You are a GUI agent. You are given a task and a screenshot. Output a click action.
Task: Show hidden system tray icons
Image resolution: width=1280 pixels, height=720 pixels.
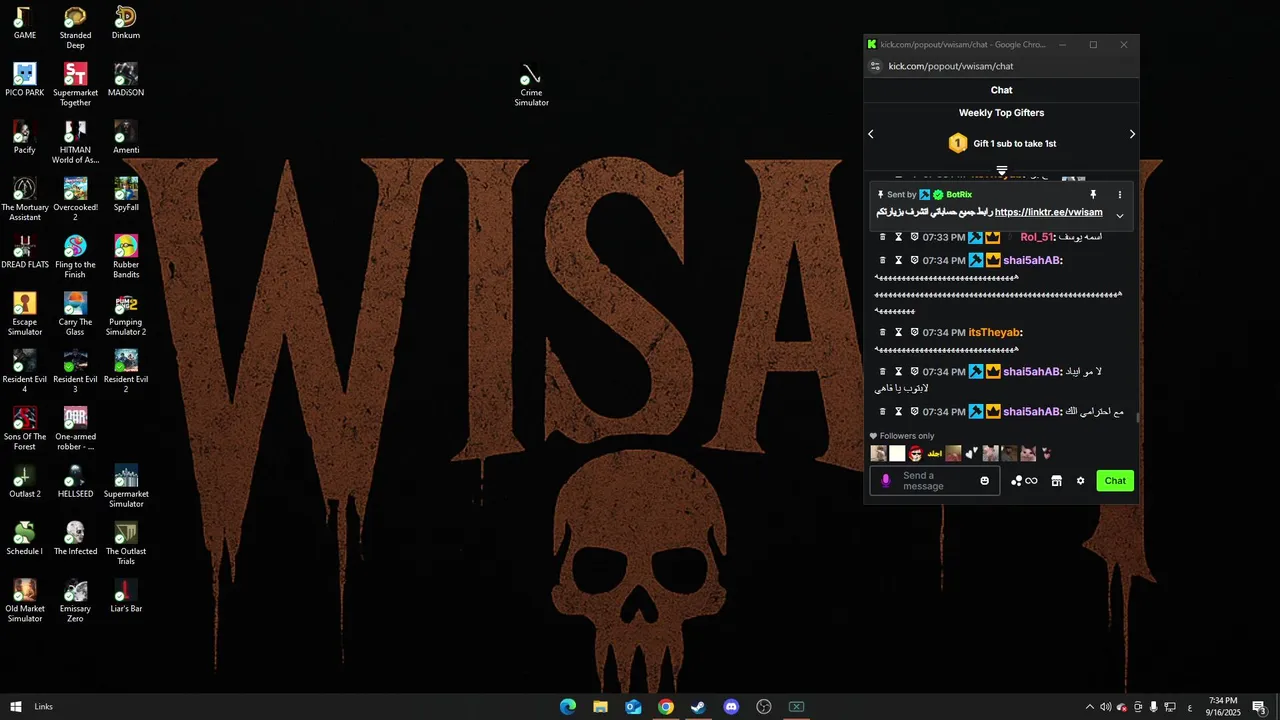(1090, 707)
